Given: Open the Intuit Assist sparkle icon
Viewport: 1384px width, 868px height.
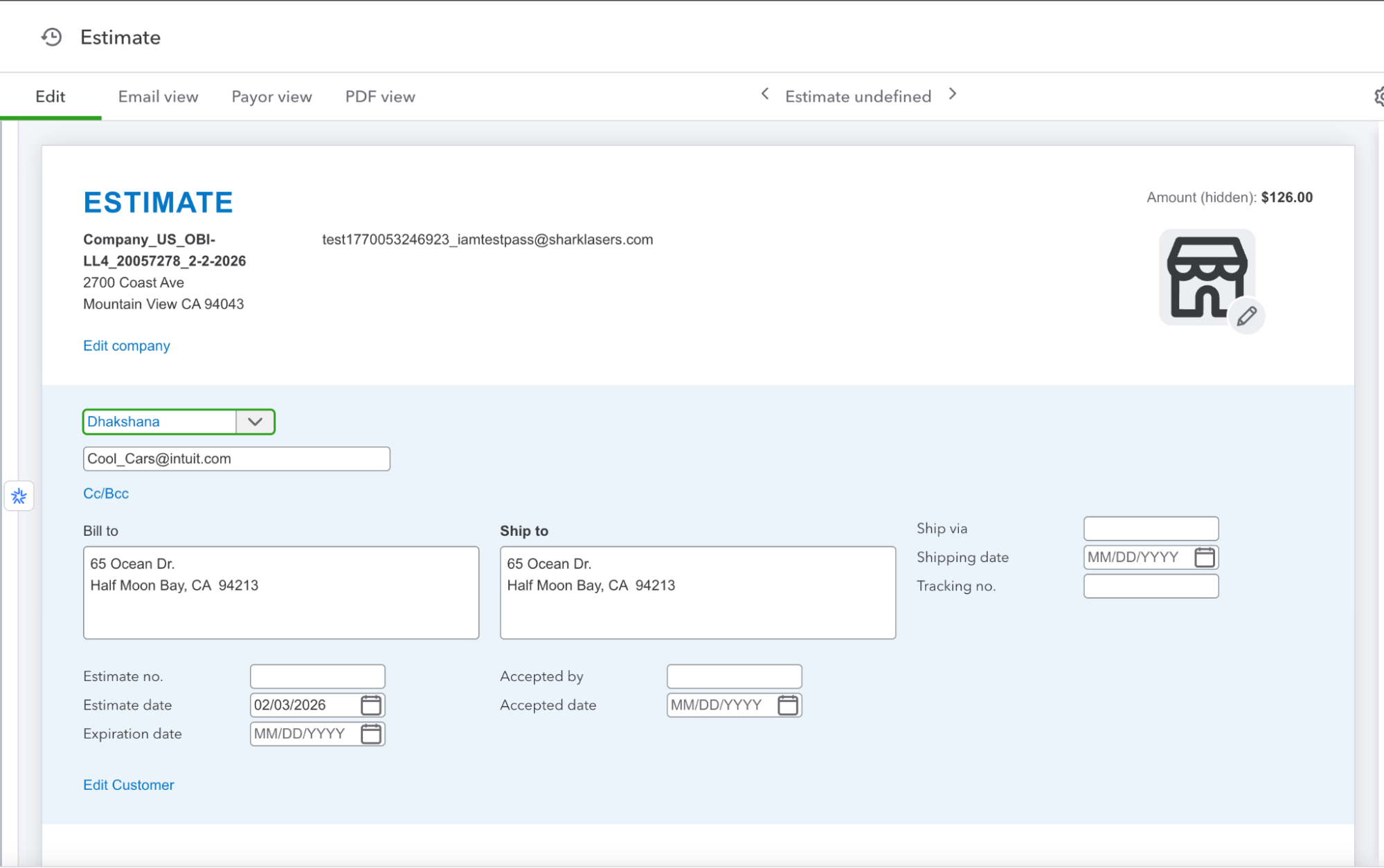Looking at the screenshot, I should [x=19, y=496].
